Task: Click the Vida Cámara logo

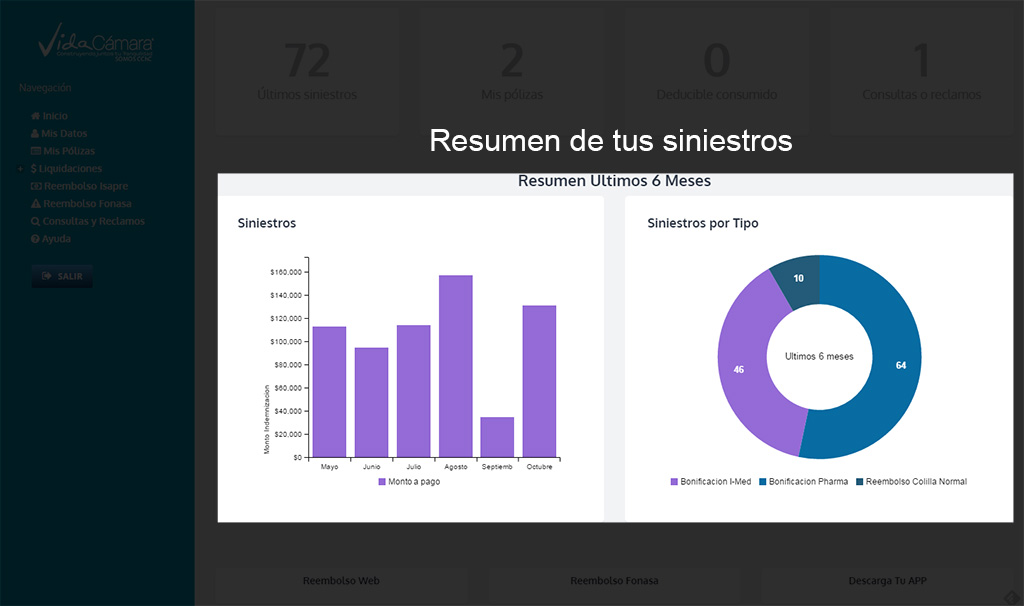Action: coord(96,43)
